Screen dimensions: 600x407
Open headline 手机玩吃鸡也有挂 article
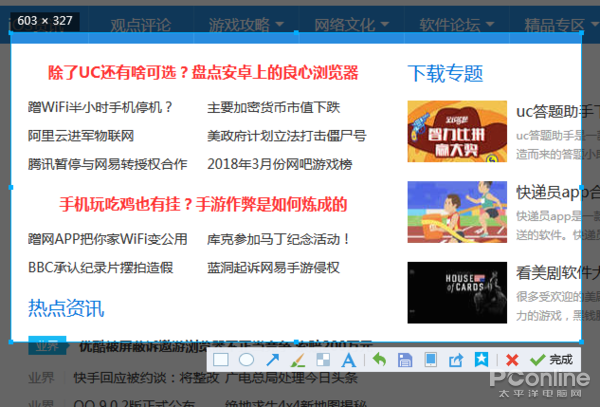203,204
